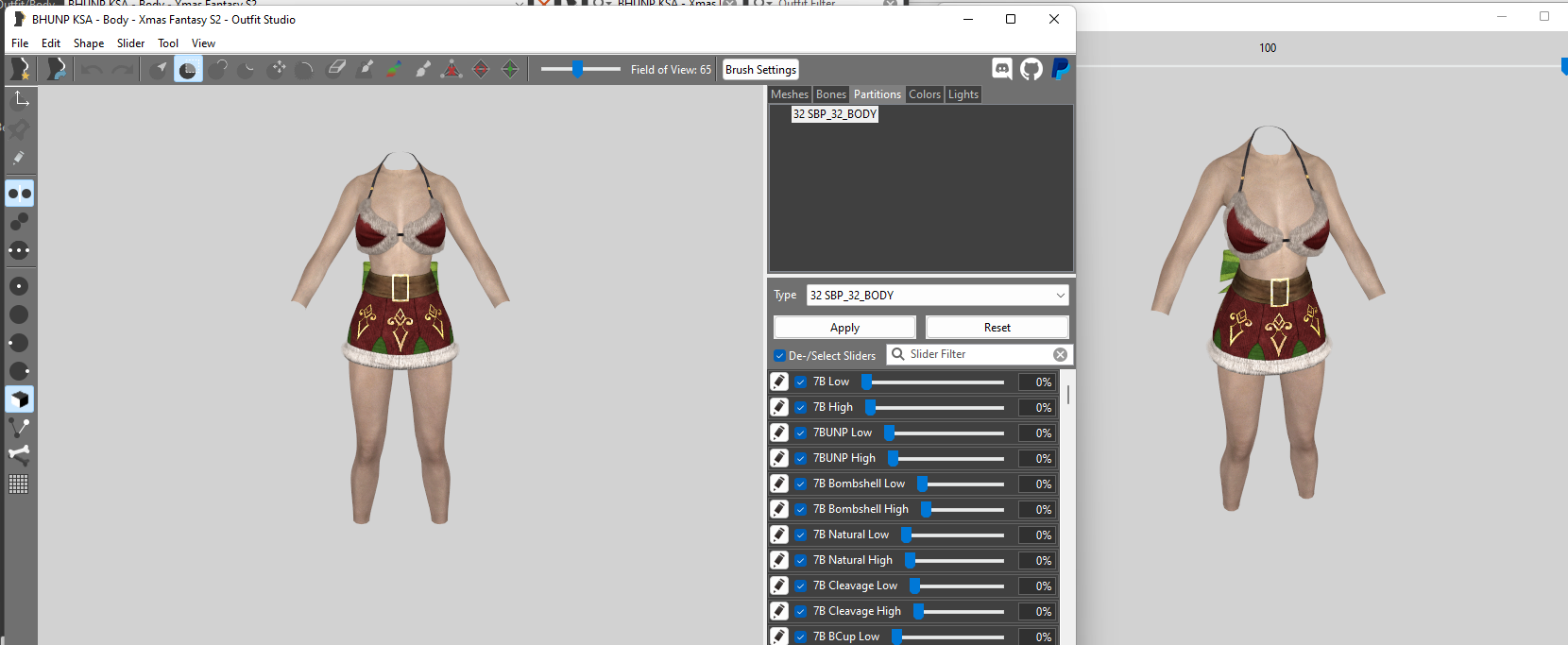The image size is (1568, 645).
Task: Uncheck the 7B Bombshell Low checkbox
Action: [x=801, y=484]
